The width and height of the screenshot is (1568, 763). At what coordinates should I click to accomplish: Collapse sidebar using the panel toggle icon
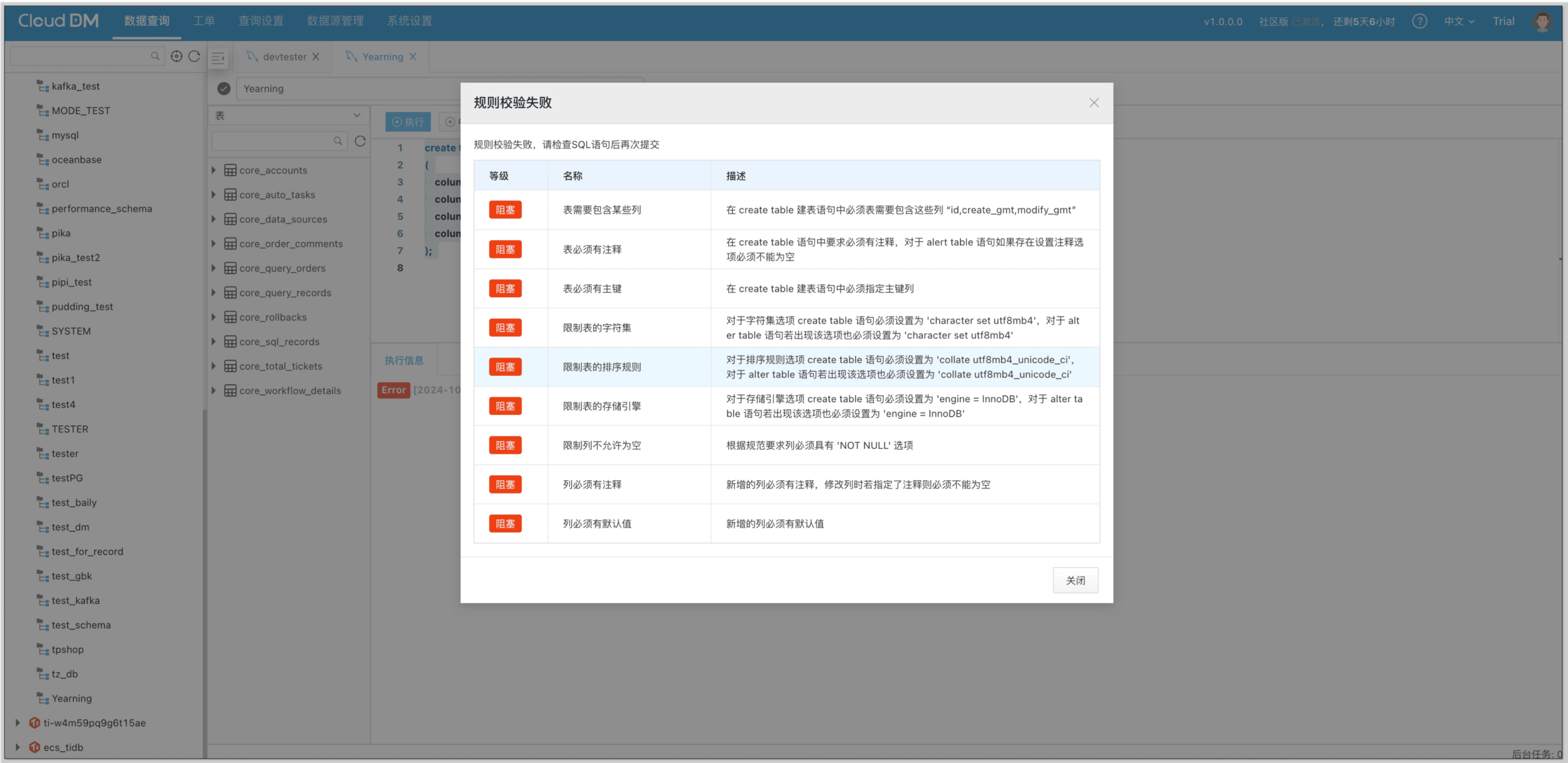tap(218, 58)
